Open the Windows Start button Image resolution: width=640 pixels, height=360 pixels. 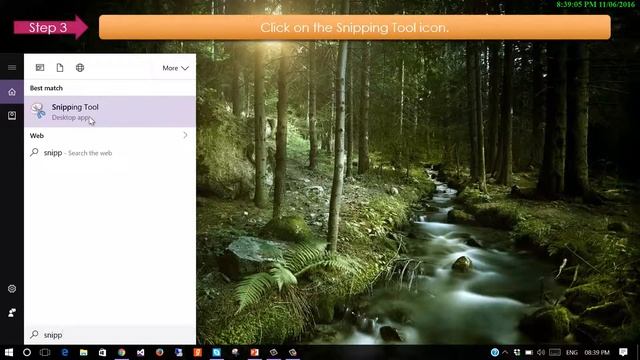(9, 352)
